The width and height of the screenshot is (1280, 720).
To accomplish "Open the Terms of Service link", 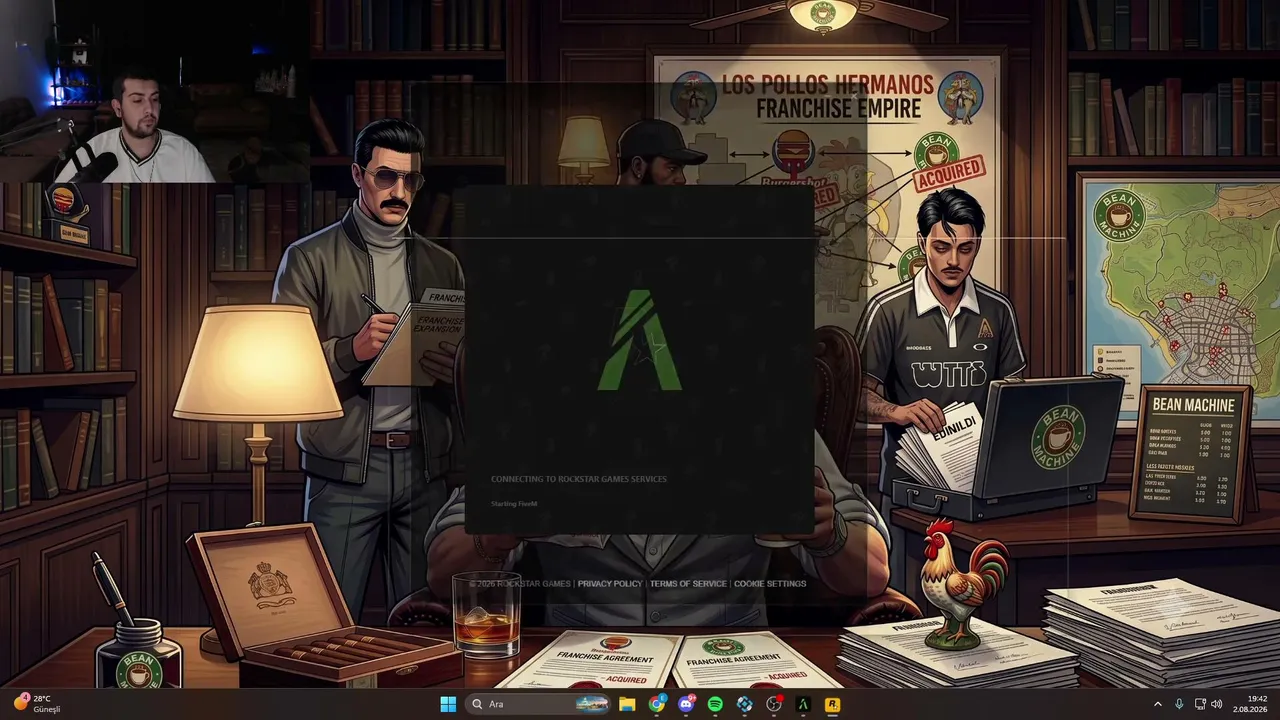I will point(688,584).
